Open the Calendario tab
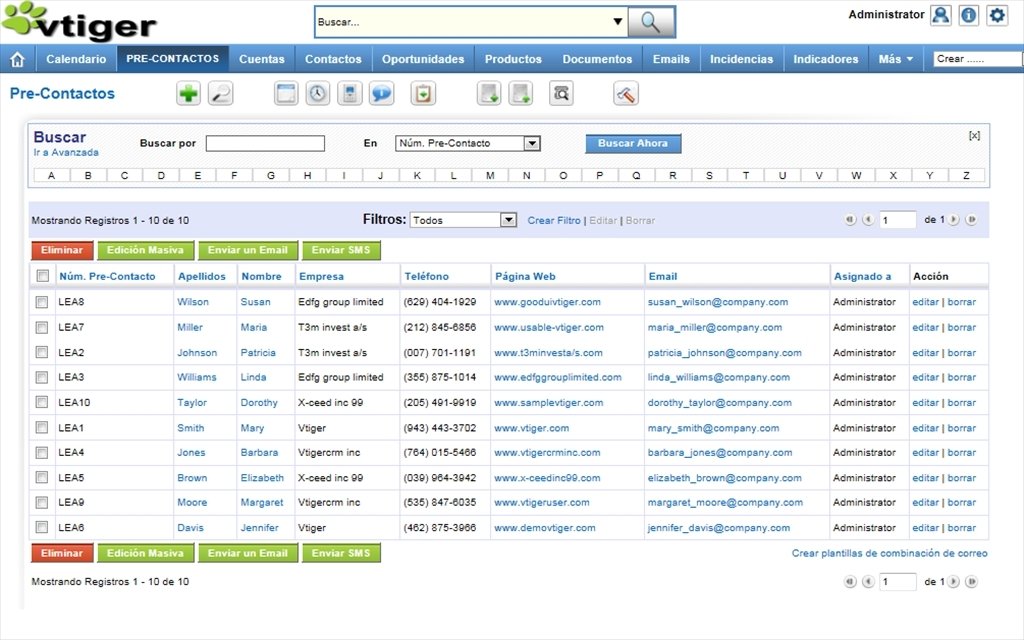The image size is (1024, 640). [x=76, y=59]
